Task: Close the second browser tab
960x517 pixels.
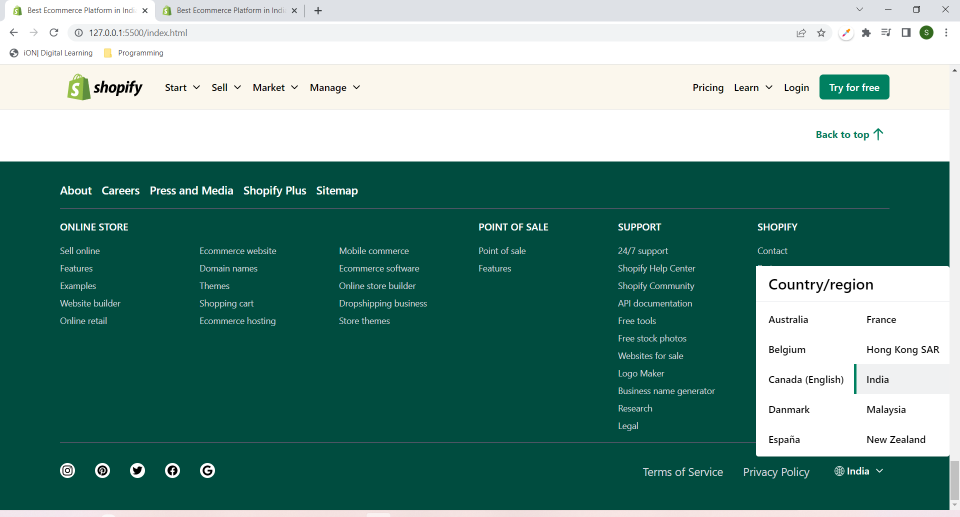Action: click(294, 10)
